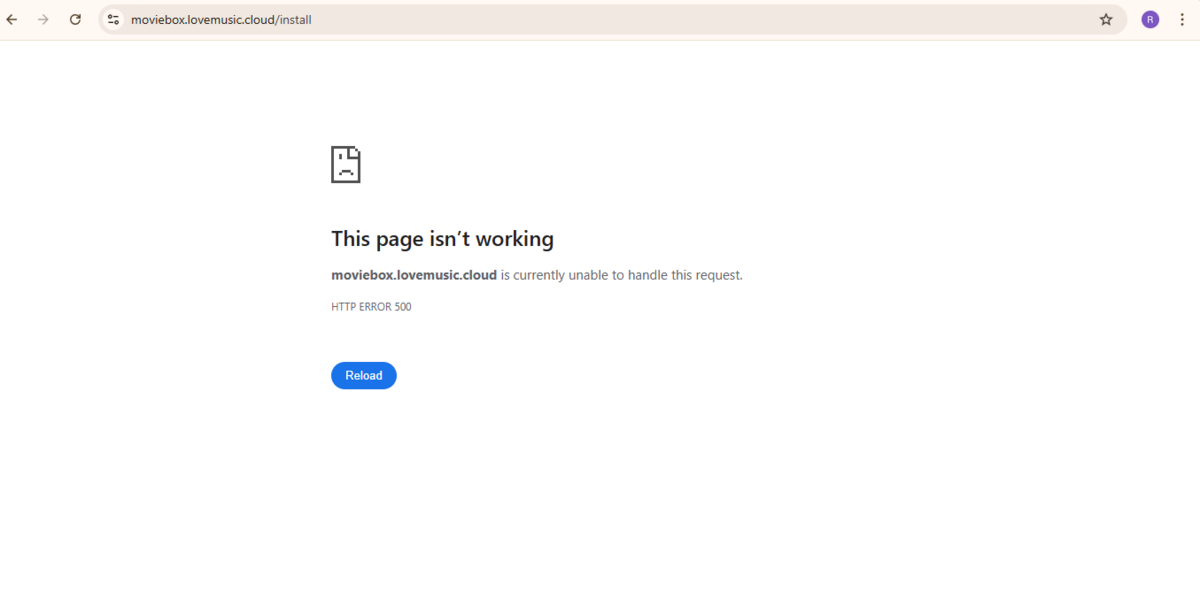The width and height of the screenshot is (1200, 599).
Task: Click the sad page error icon
Action: pyautogui.click(x=346, y=165)
